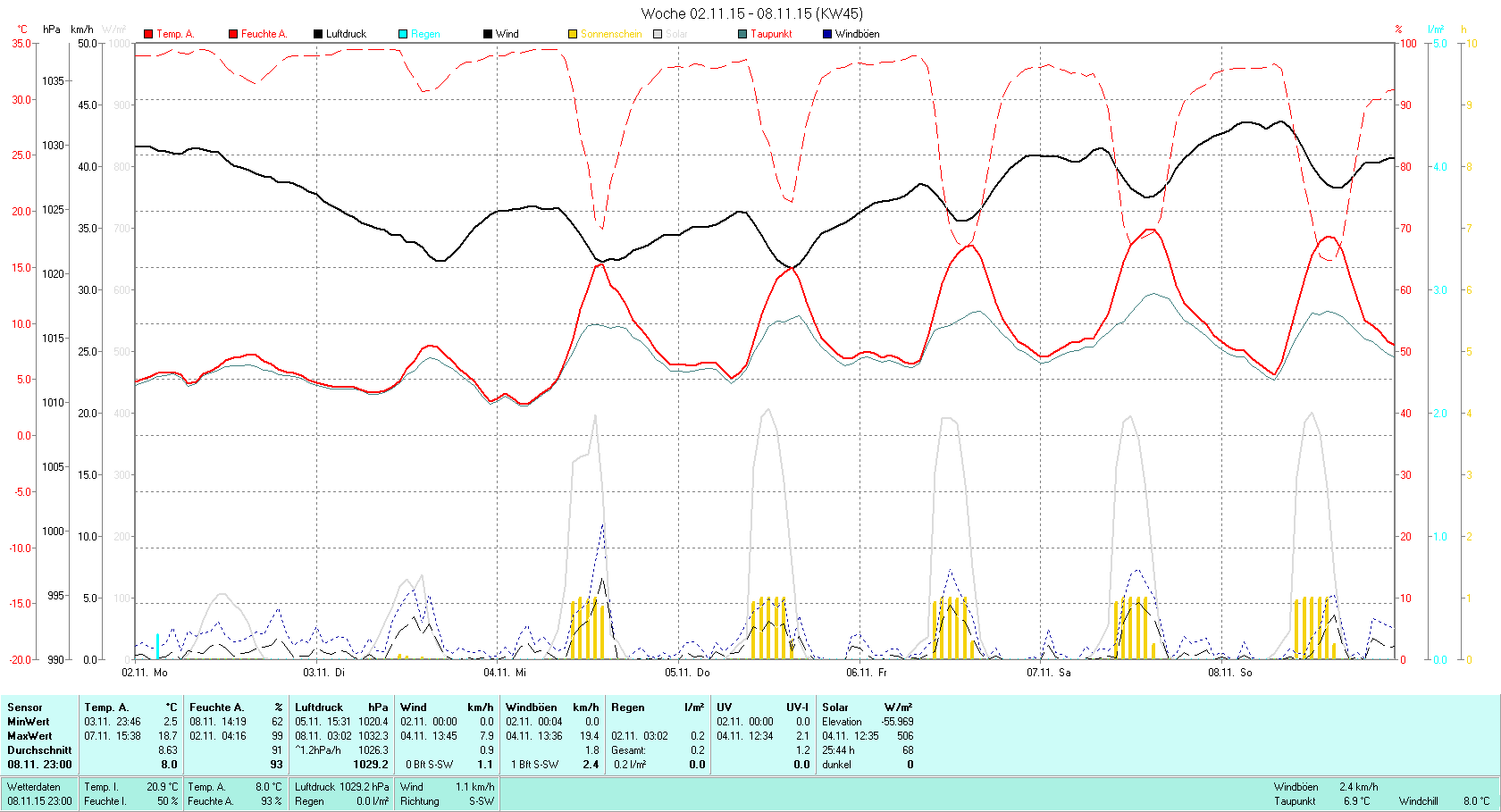
Task: Click the indoor temperature value '20.9 °C'
Action: [162, 787]
